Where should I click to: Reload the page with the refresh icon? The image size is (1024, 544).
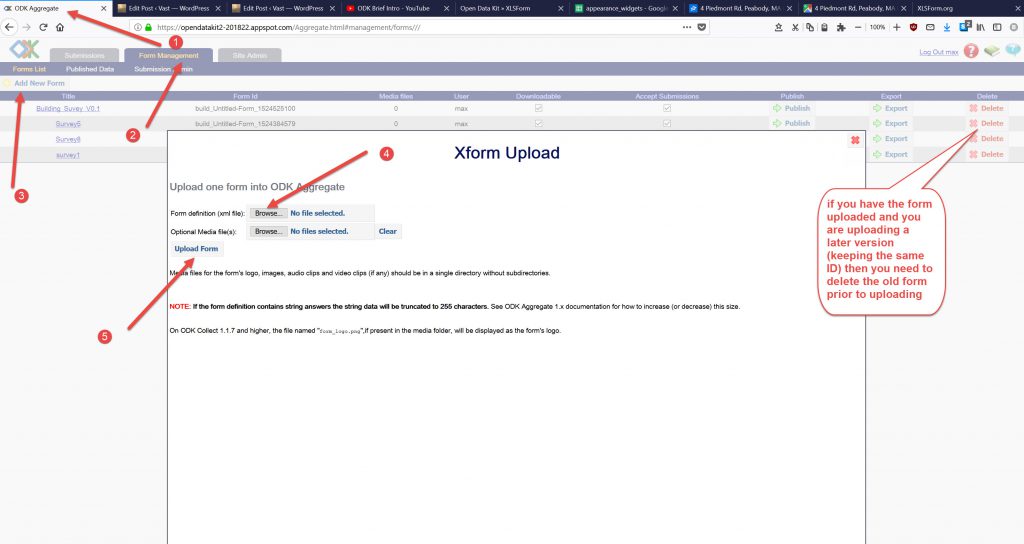click(42, 27)
